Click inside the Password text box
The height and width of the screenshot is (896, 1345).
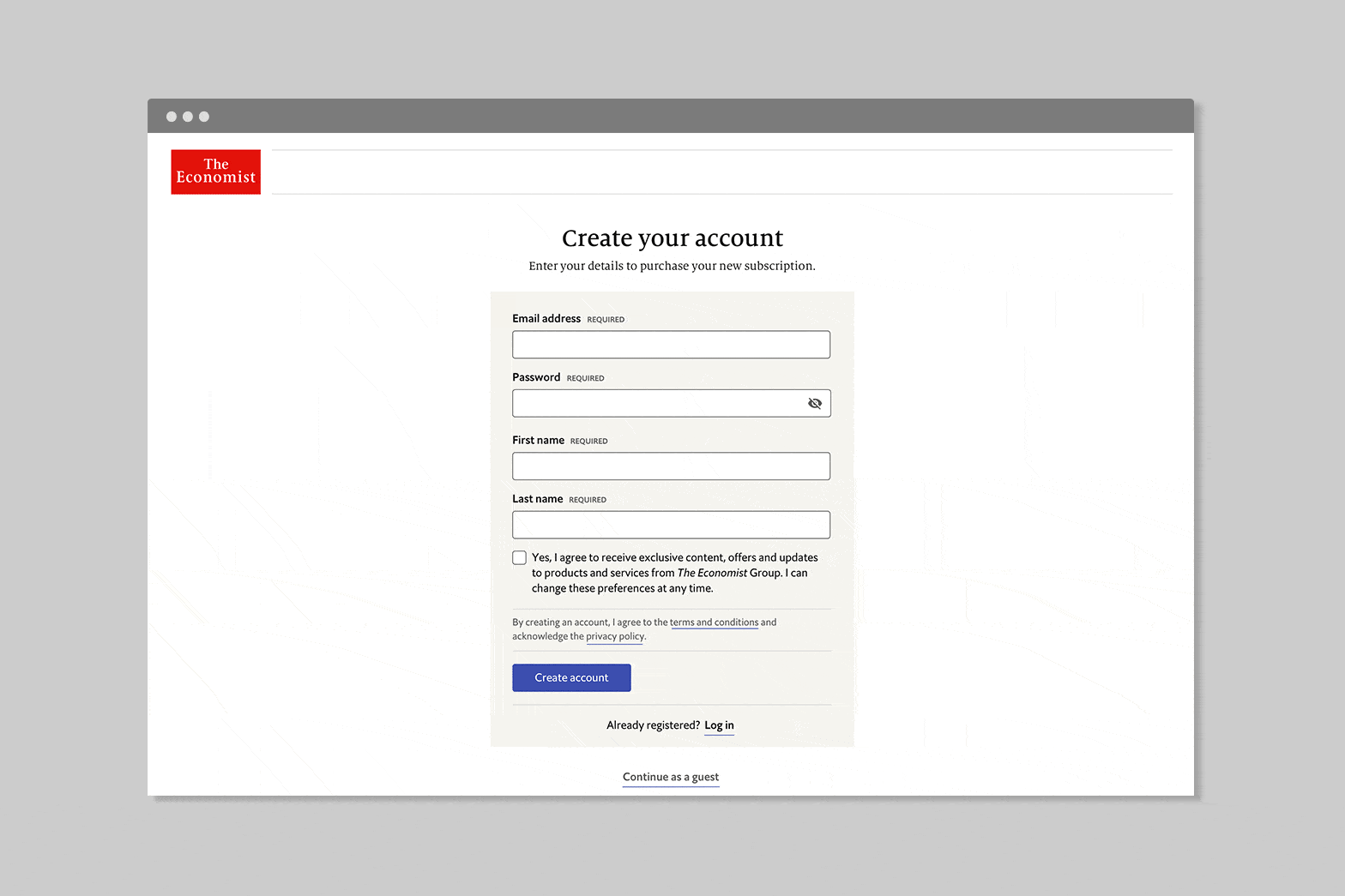click(656, 403)
